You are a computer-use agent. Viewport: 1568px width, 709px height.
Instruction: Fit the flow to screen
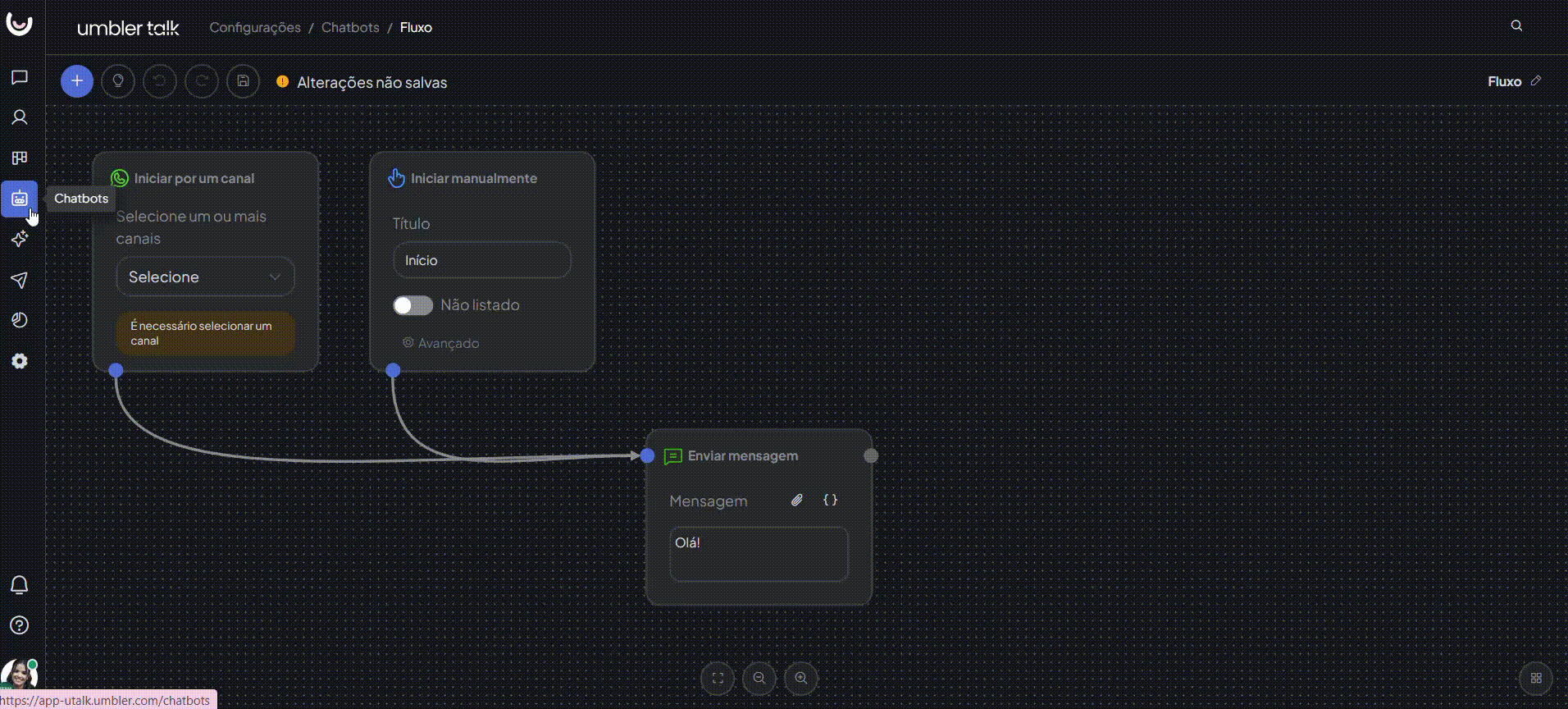(718, 678)
